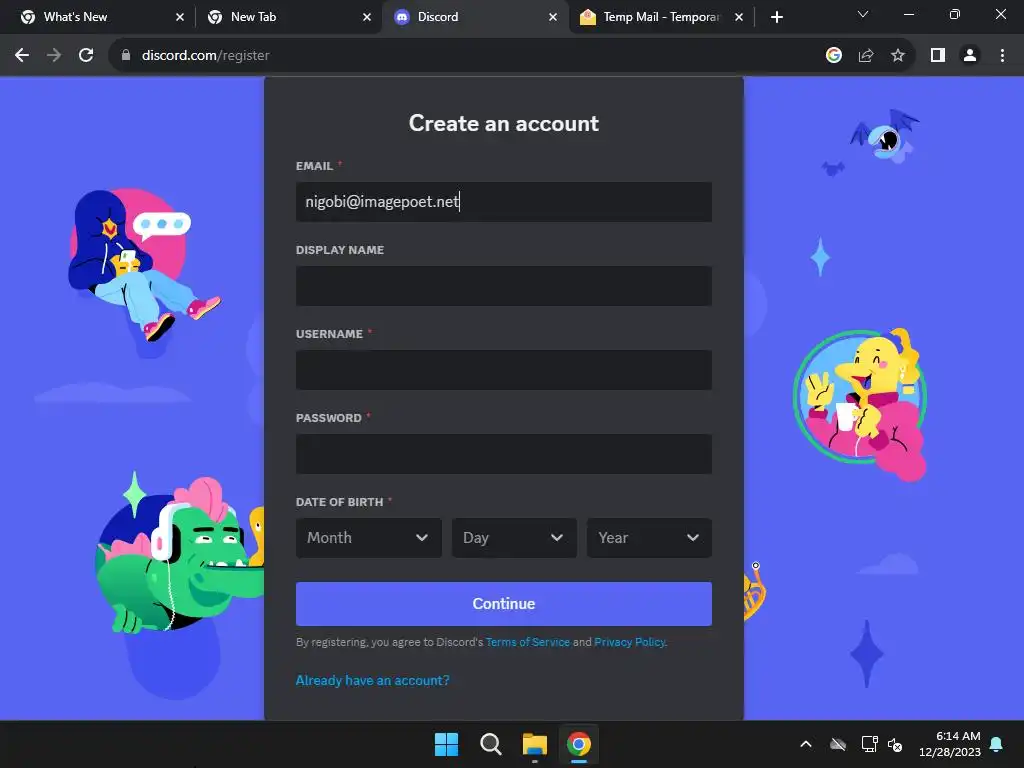Close the What's New tab
The width and height of the screenshot is (1024, 768).
click(x=180, y=17)
